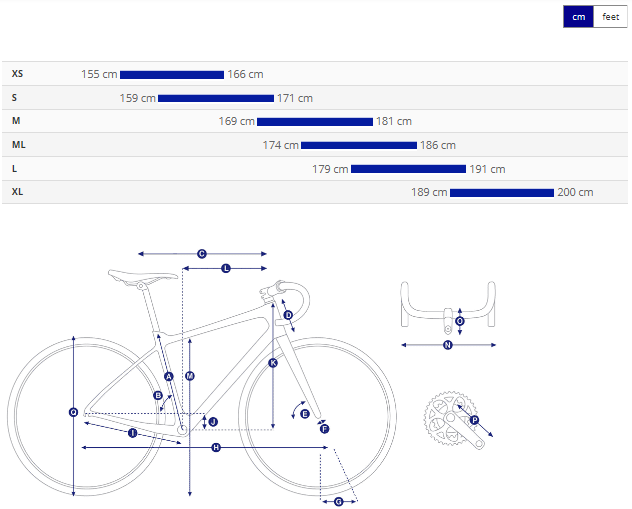Switch units to feet
Image resolution: width=632 pixels, height=509 pixels.
(x=610, y=17)
